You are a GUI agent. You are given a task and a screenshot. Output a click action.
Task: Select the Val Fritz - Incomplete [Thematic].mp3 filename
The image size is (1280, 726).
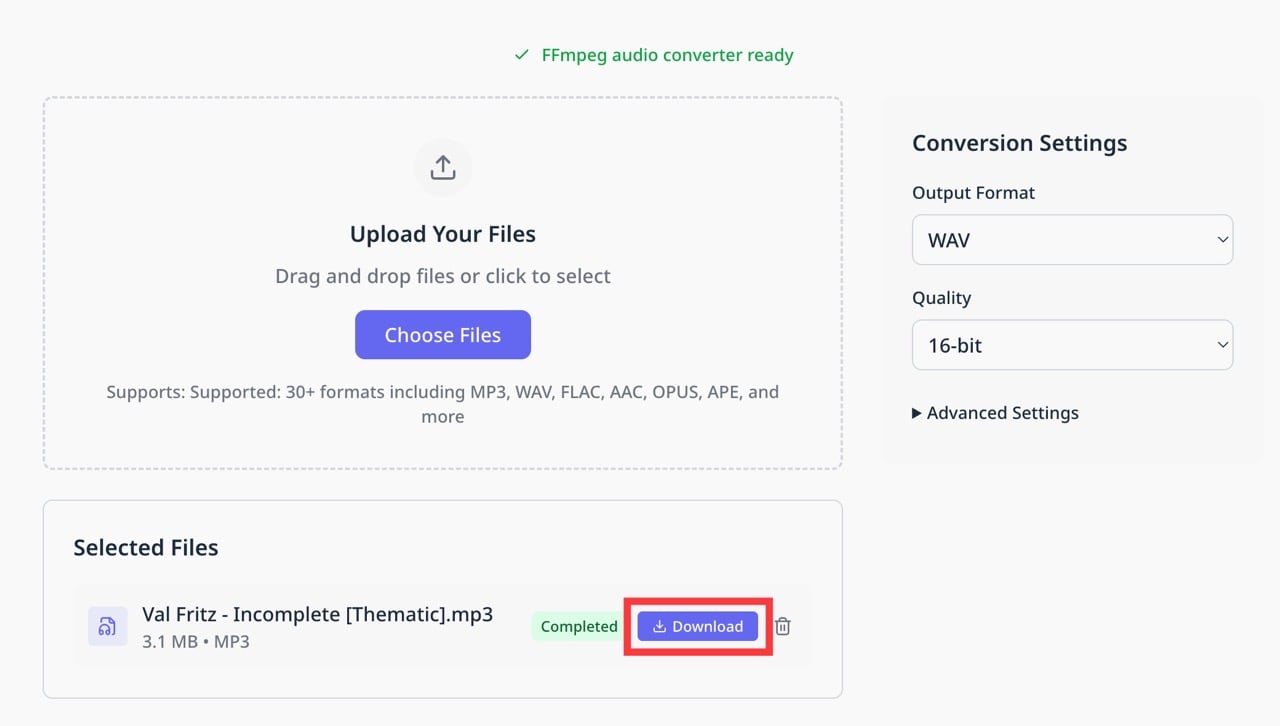[x=317, y=614]
